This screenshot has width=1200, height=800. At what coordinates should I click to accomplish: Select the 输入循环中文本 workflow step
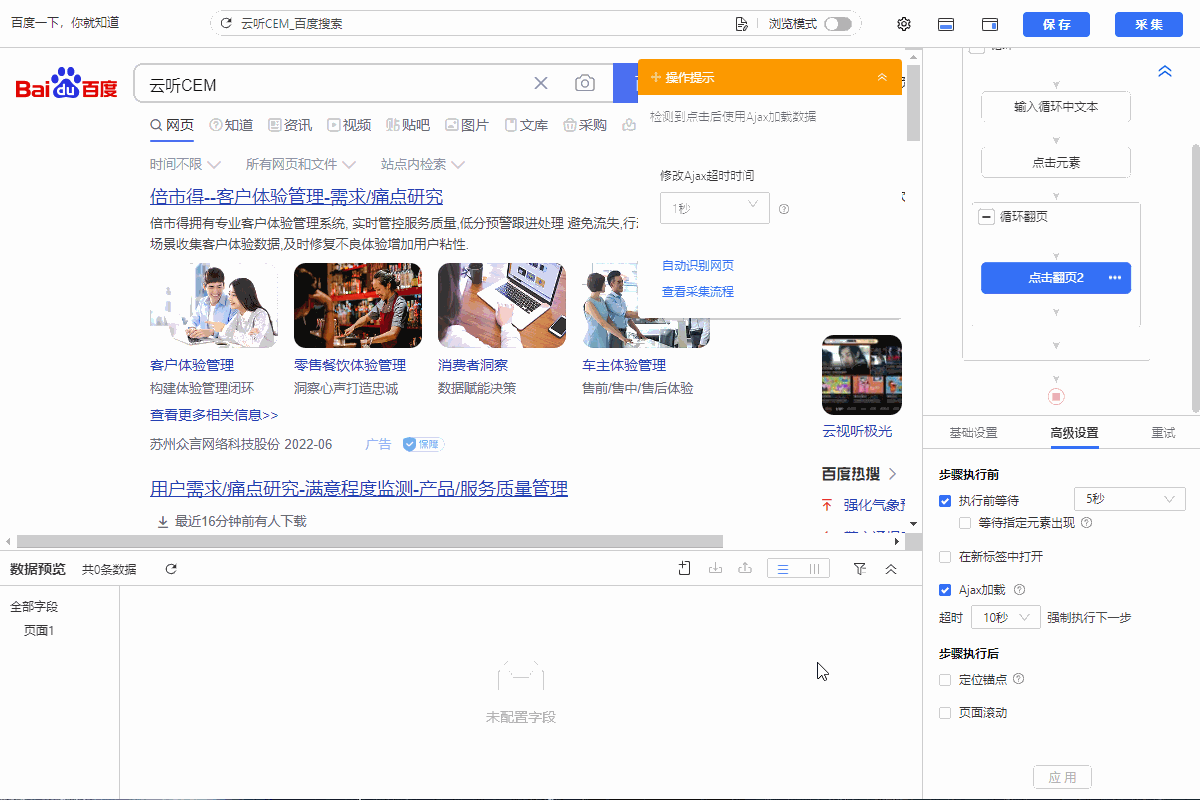click(1056, 106)
